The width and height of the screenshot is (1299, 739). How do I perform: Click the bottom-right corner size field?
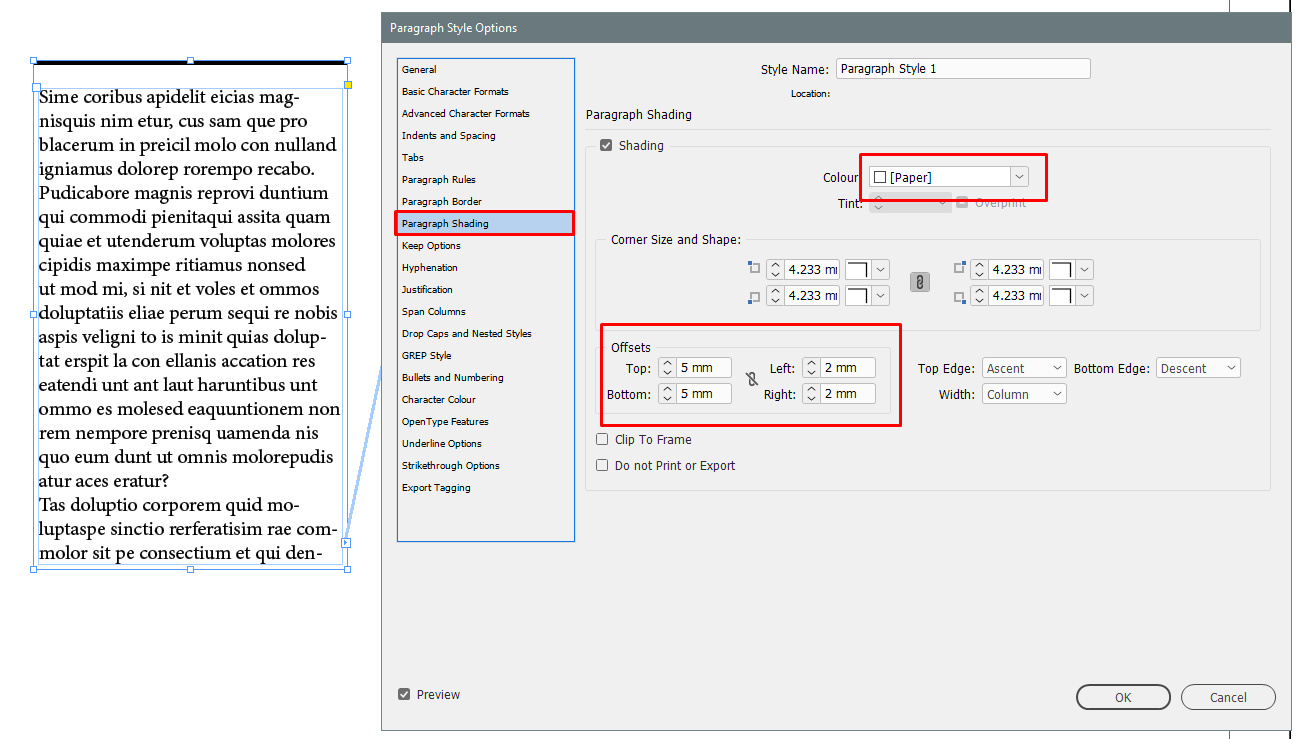pos(1016,295)
